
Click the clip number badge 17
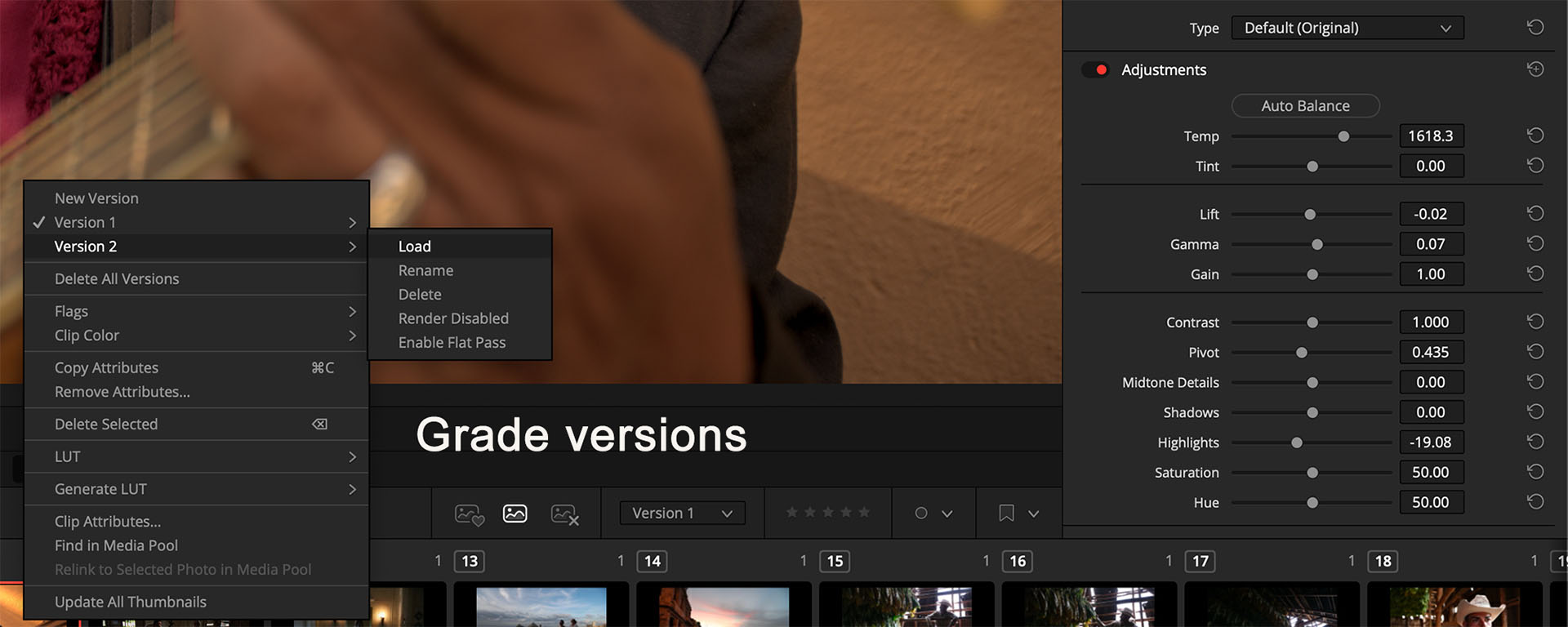[x=1200, y=561]
